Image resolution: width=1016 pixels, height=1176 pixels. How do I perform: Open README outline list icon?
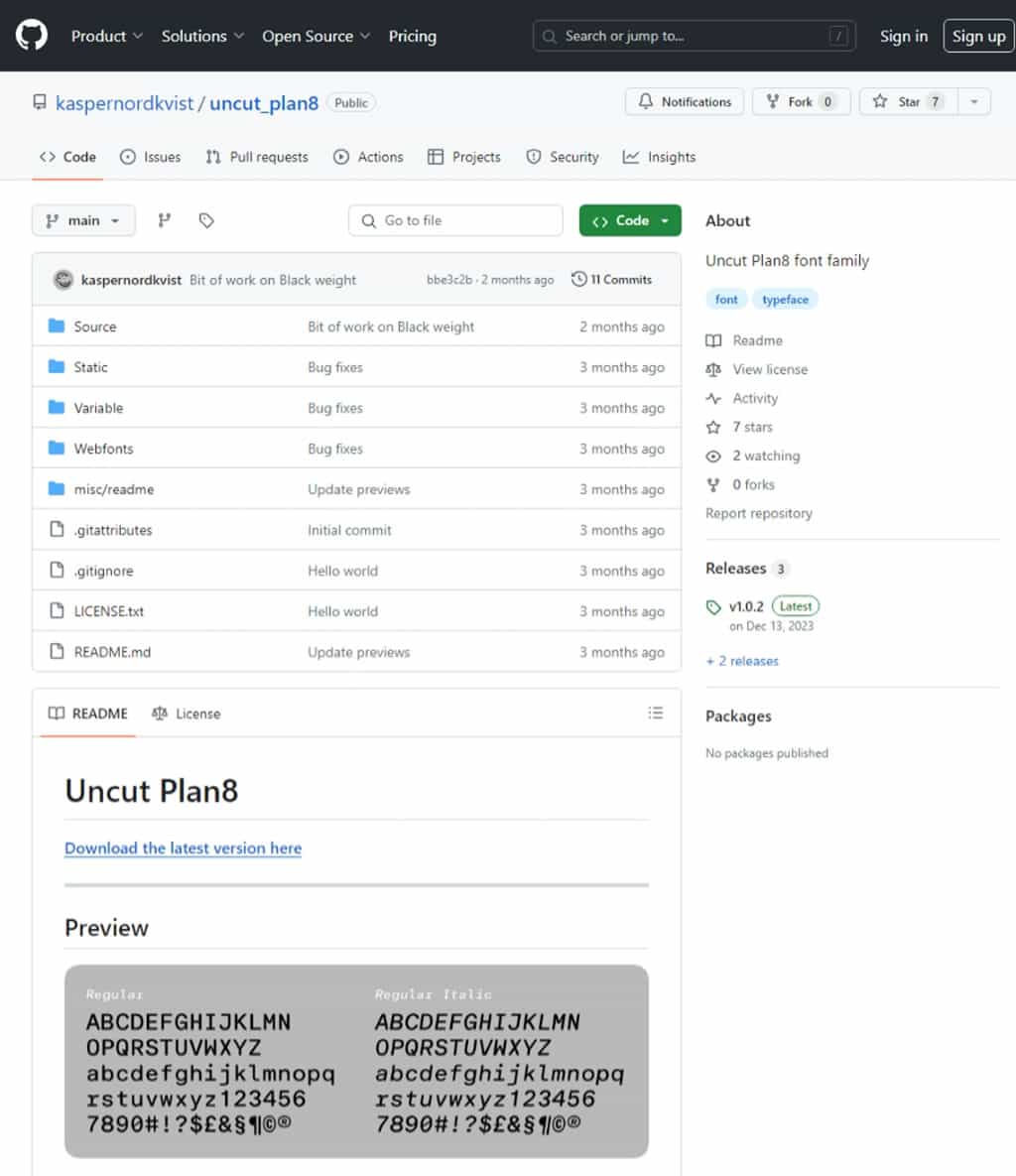pos(655,713)
